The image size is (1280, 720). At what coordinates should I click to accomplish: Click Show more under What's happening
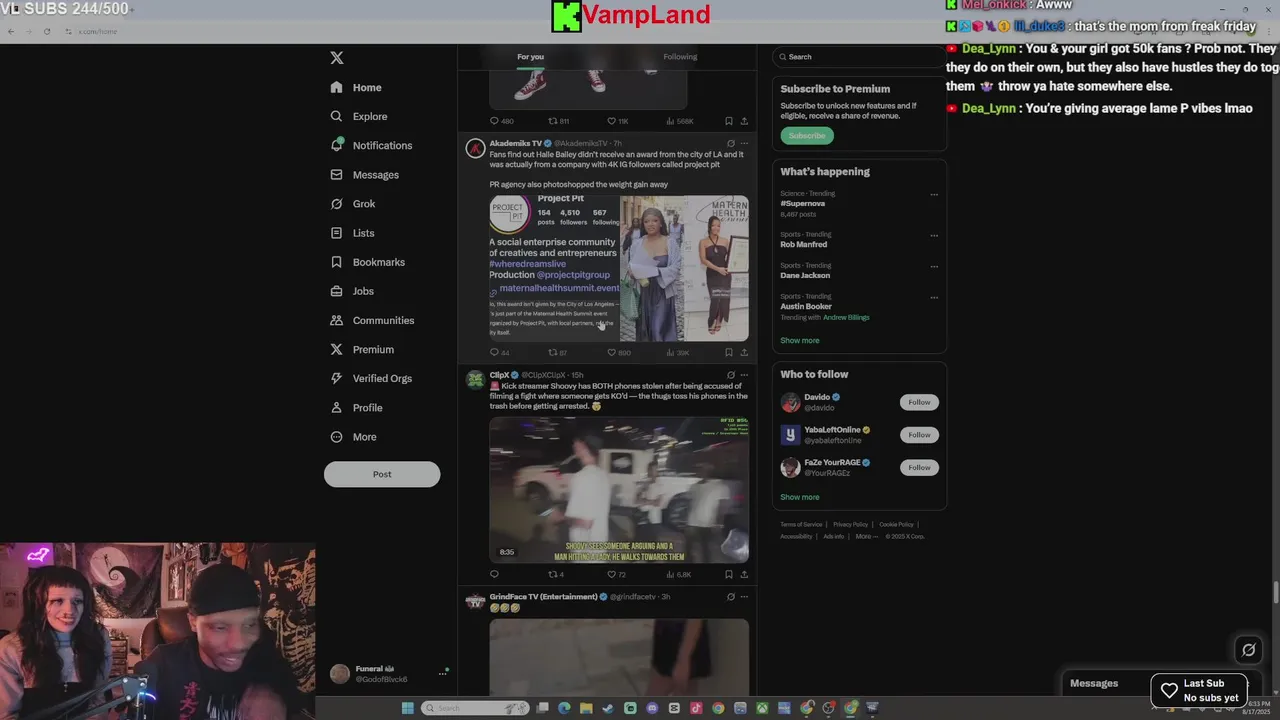(800, 340)
